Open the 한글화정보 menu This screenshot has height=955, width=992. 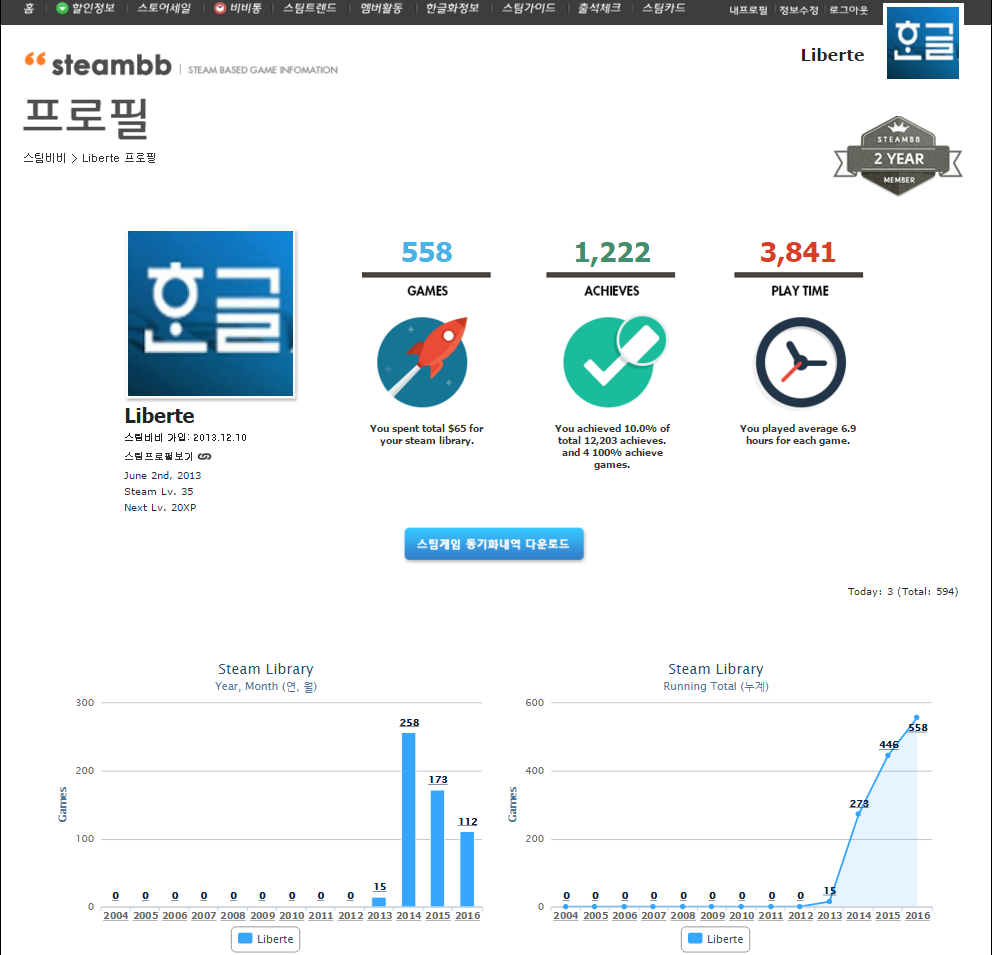[452, 8]
